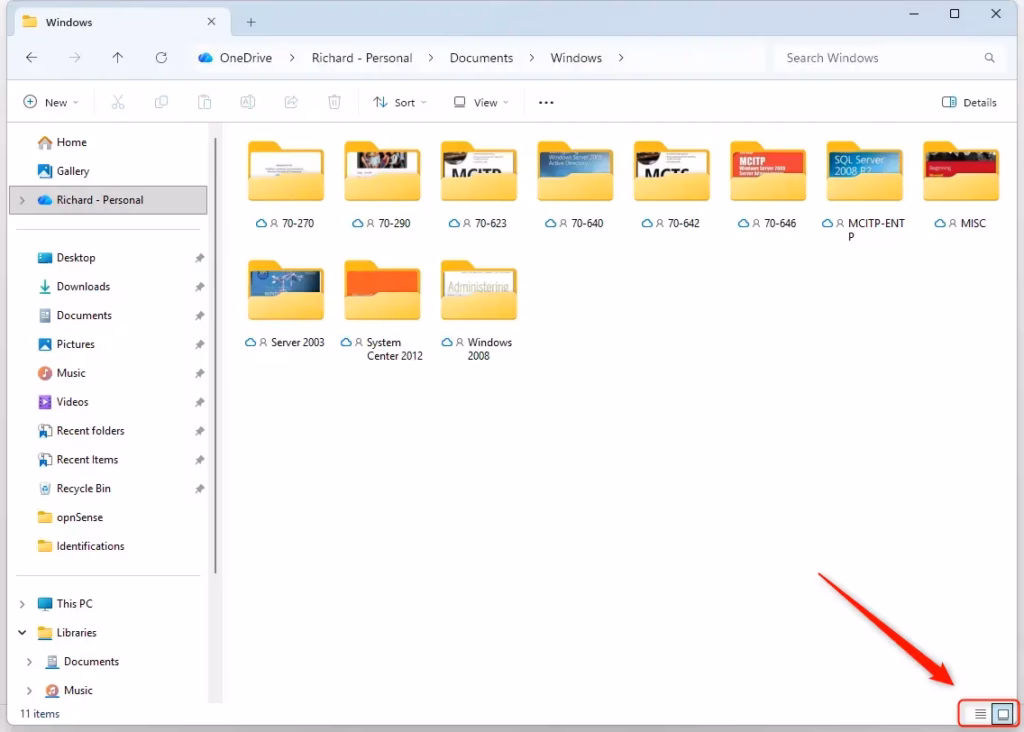
Task: Expand Music under Libraries
Action: click(x=29, y=690)
